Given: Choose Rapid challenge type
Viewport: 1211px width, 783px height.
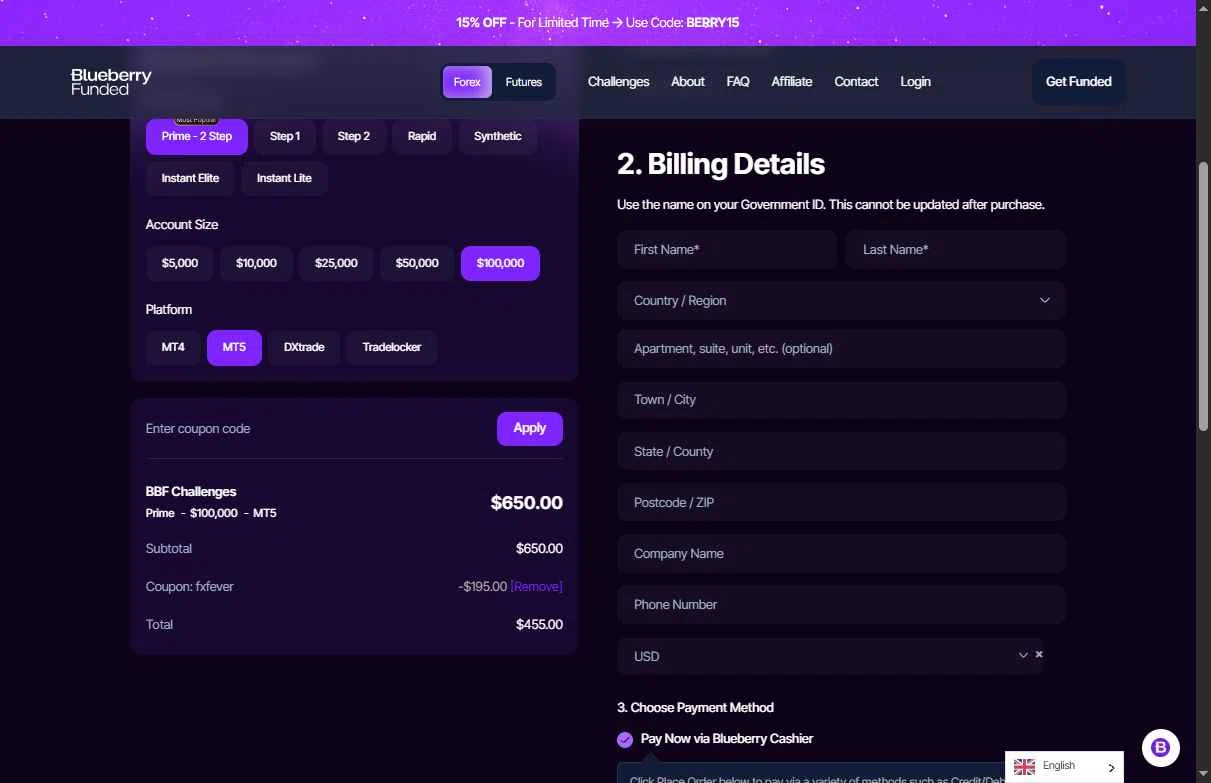Looking at the screenshot, I should [x=422, y=136].
